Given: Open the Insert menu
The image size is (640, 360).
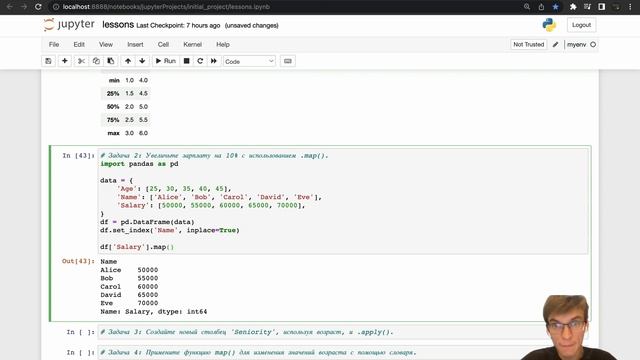Looking at the screenshot, I should (135, 44).
